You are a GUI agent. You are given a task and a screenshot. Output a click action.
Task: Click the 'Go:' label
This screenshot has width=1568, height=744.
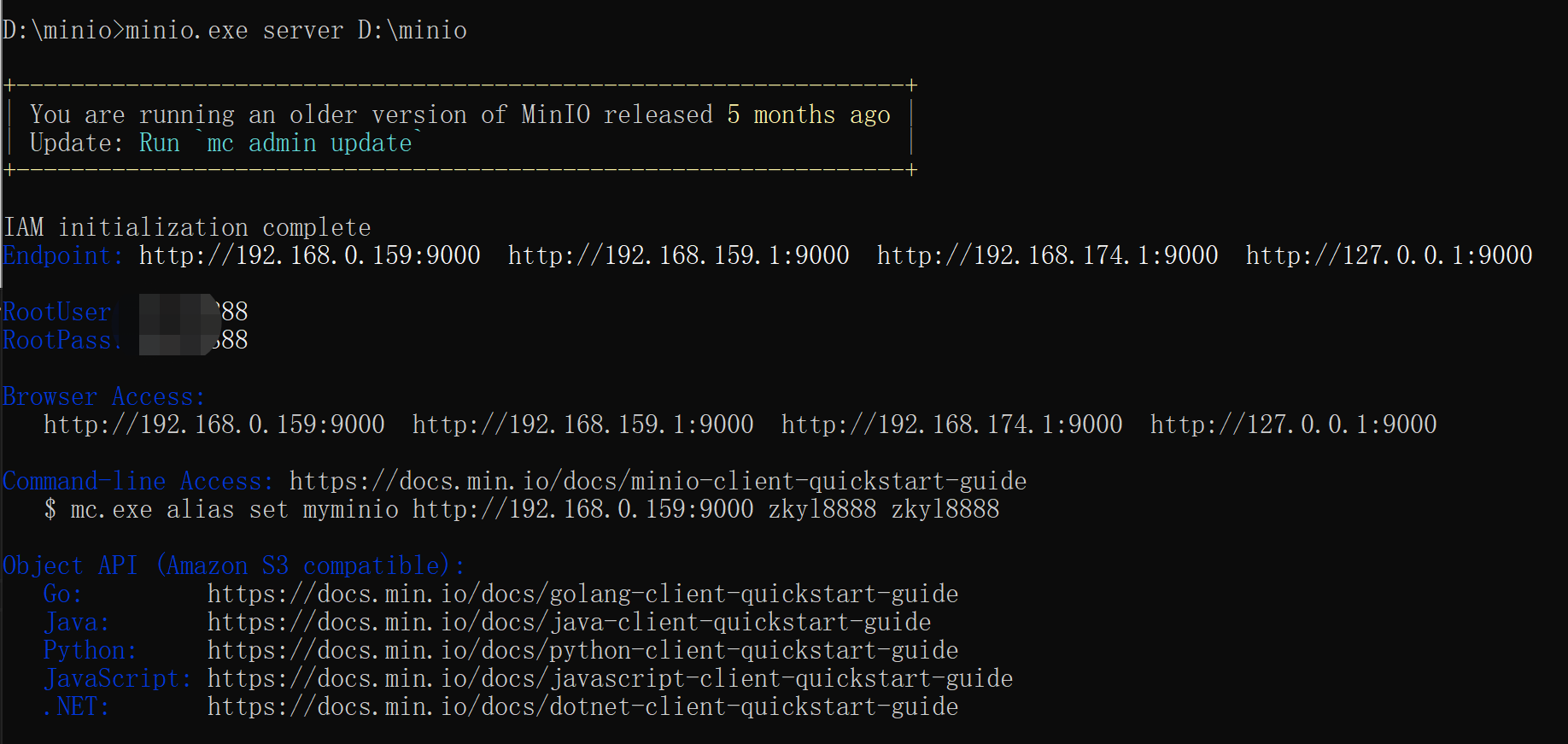tap(63, 594)
